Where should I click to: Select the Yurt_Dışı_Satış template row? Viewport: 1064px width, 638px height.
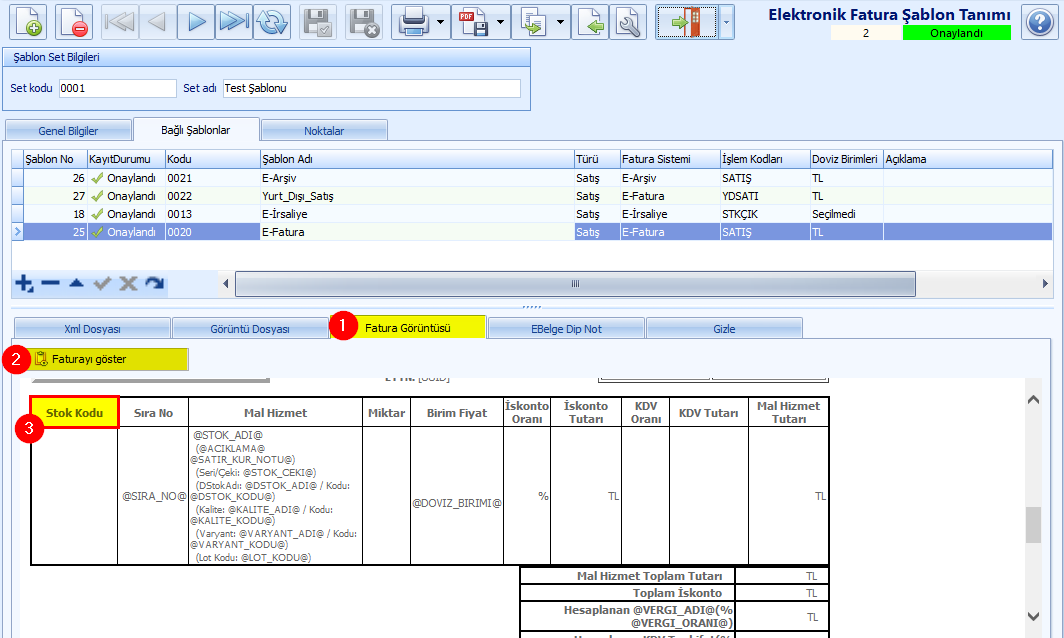pyautogui.click(x=417, y=196)
